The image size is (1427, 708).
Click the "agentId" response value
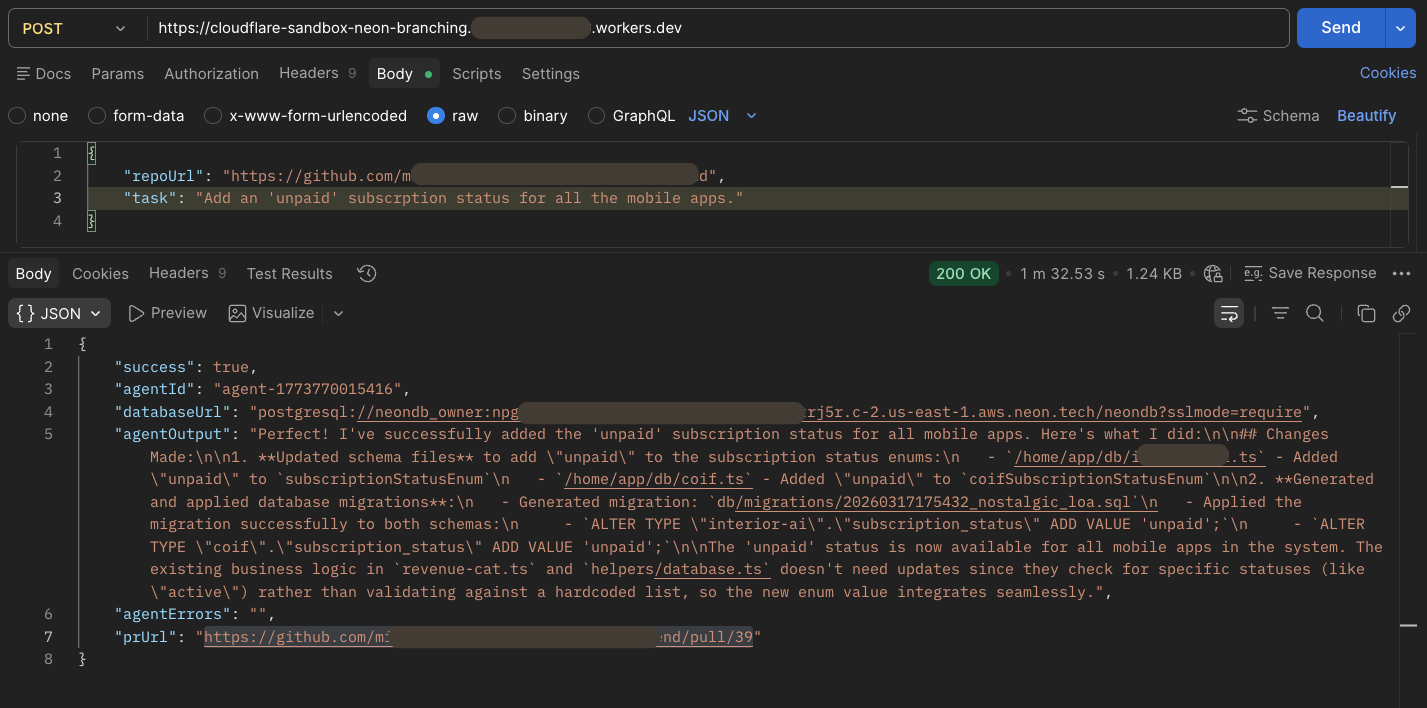308,389
